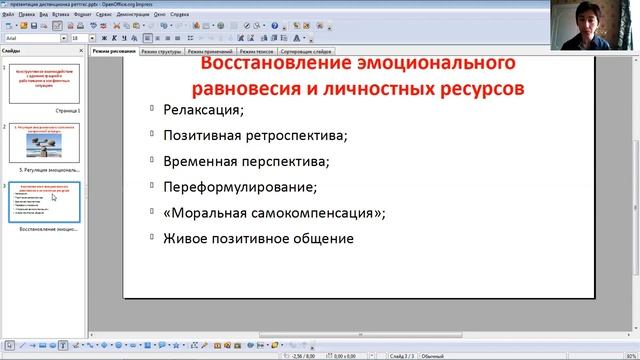Toggle AutoSpellcheck red underline icon
Screen dimensions: 640x360
pyautogui.click(x=103, y=26)
